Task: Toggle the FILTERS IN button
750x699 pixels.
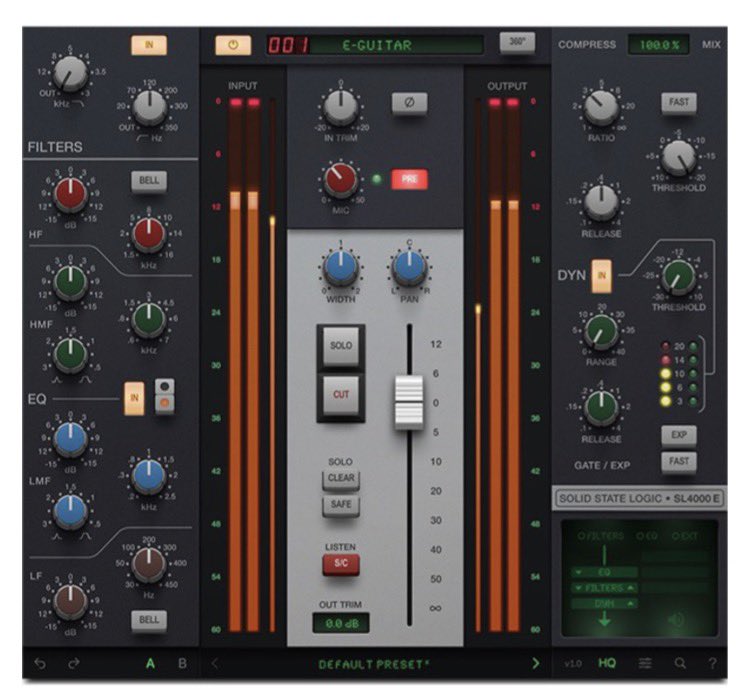Action: (149, 45)
